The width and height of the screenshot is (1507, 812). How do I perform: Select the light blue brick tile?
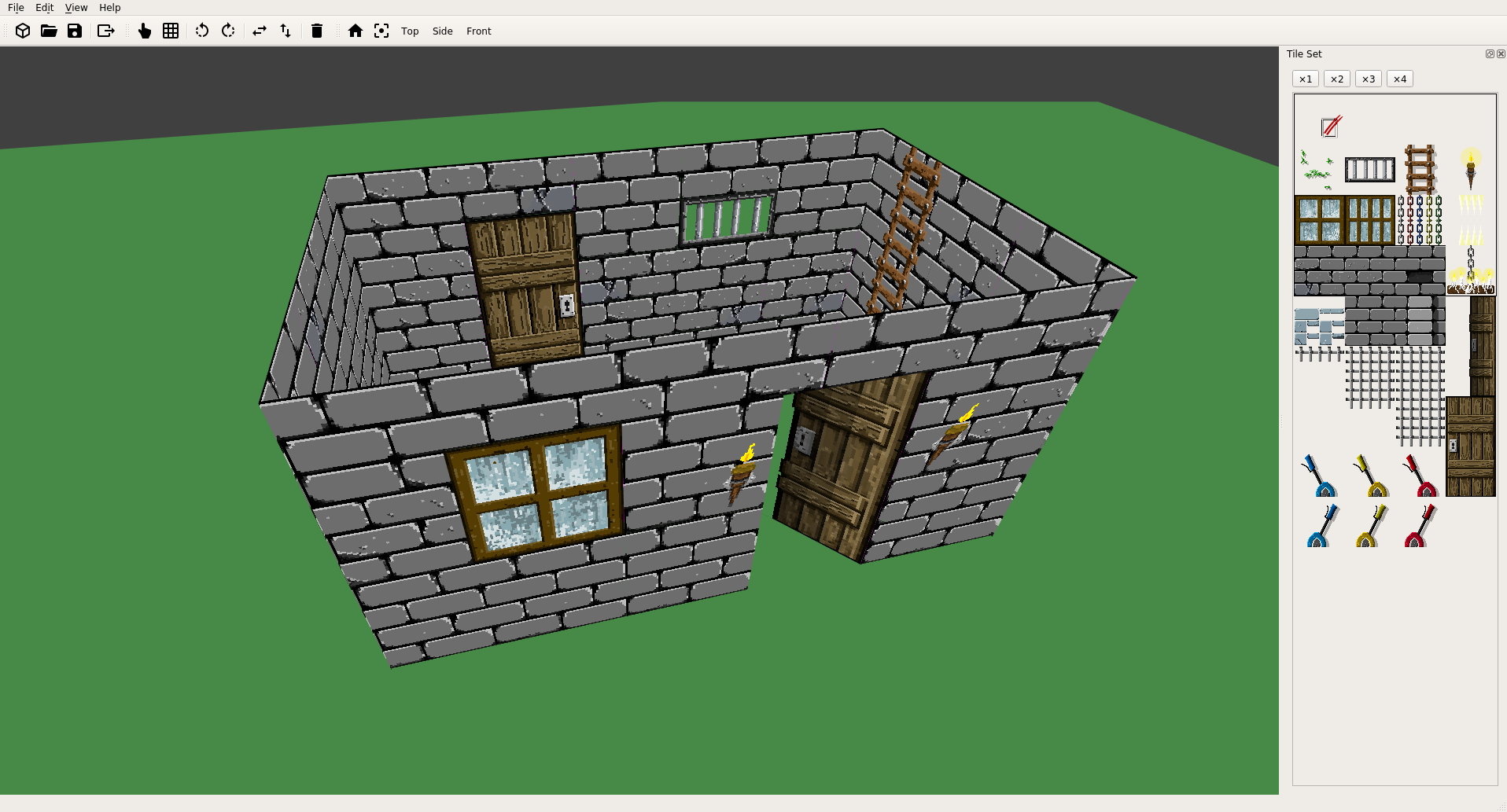(1319, 326)
